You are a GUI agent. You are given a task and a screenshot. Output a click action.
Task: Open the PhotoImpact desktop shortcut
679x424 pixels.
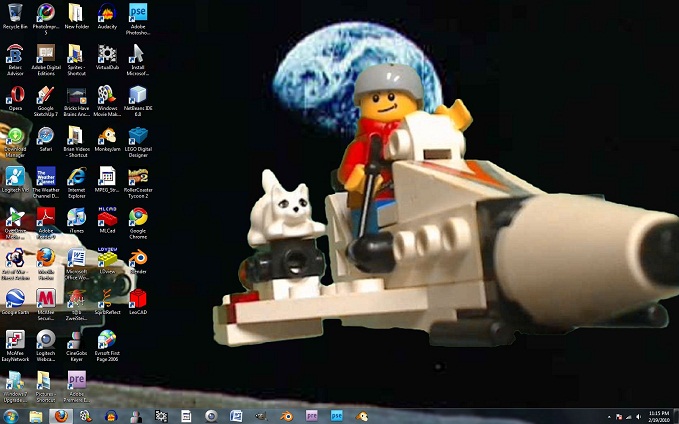(x=46, y=19)
